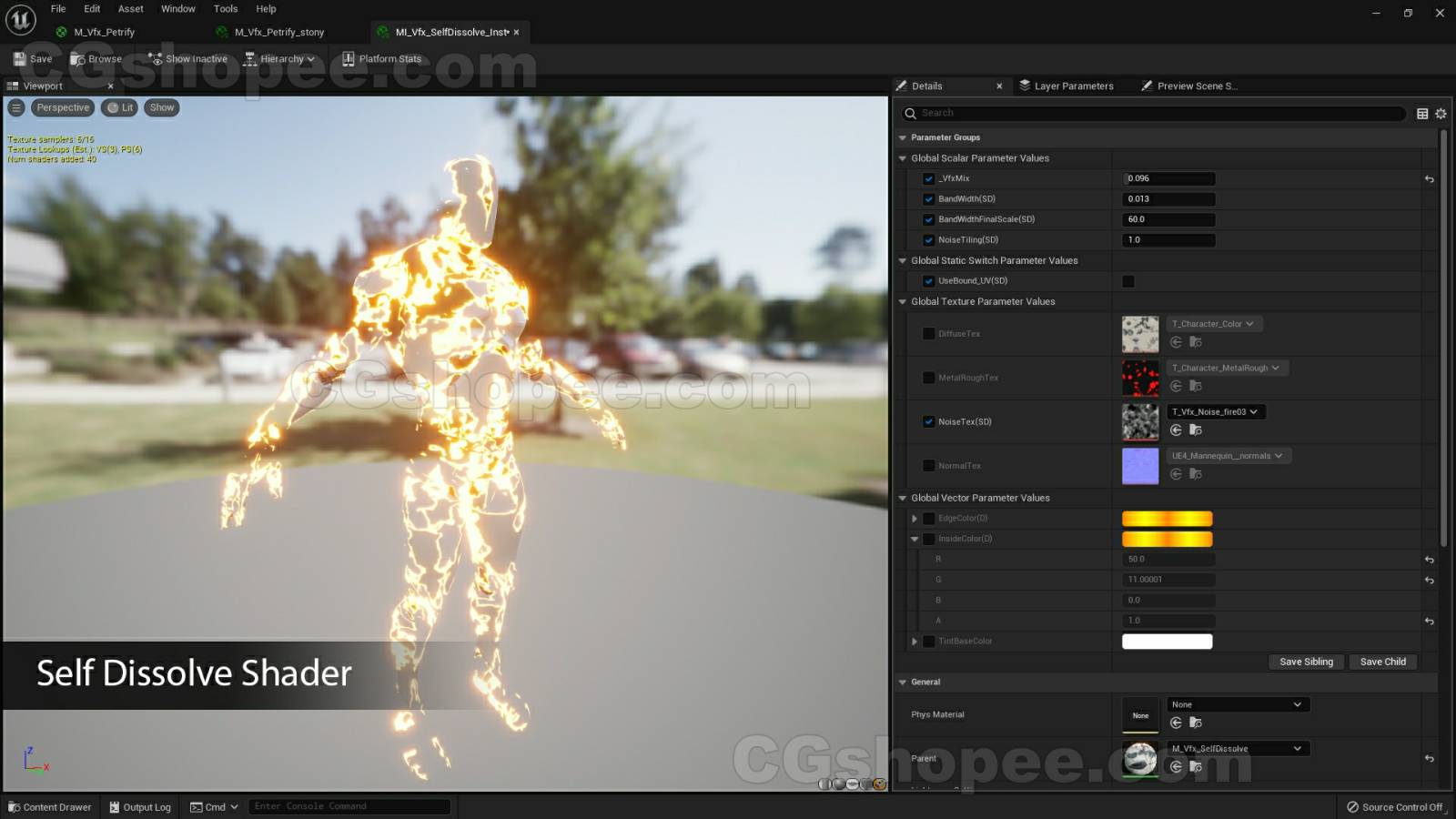
Task: Click the NoiseTex(SD) texture thumbnail
Action: click(1140, 422)
